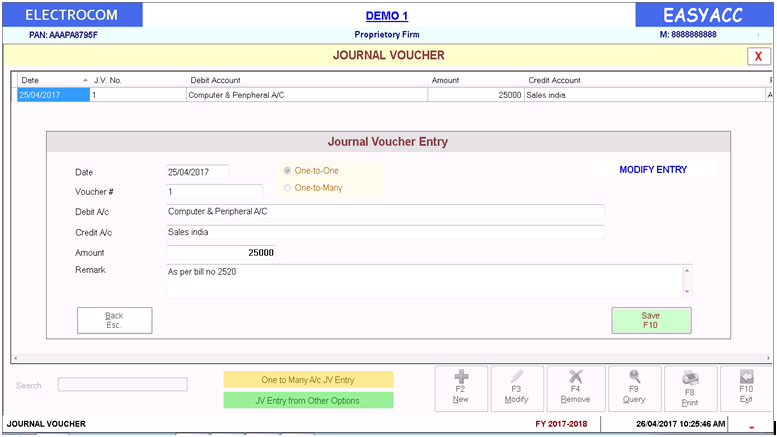
Task: Click Remark scrollbar down arrow
Action: pos(687,292)
